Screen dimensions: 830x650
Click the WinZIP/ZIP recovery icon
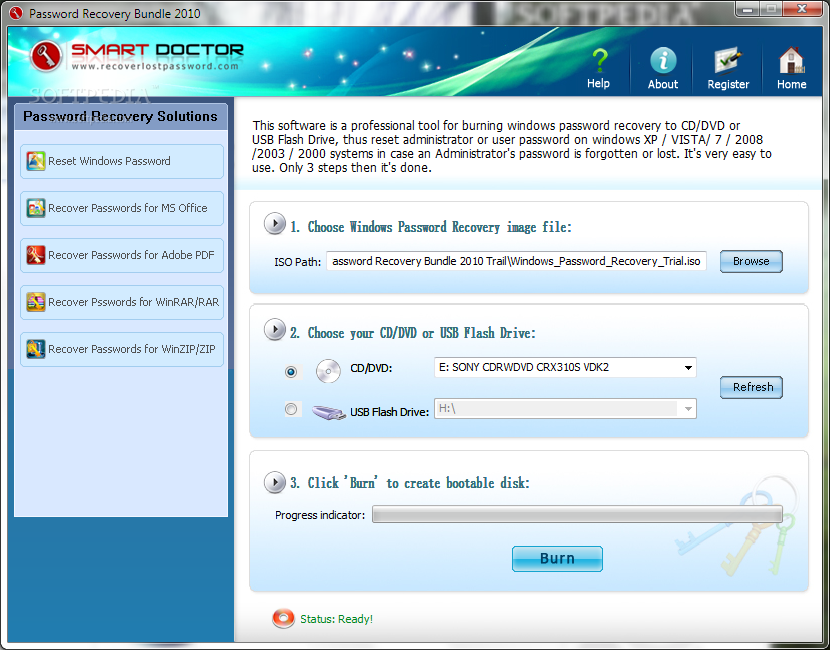click(x=36, y=349)
